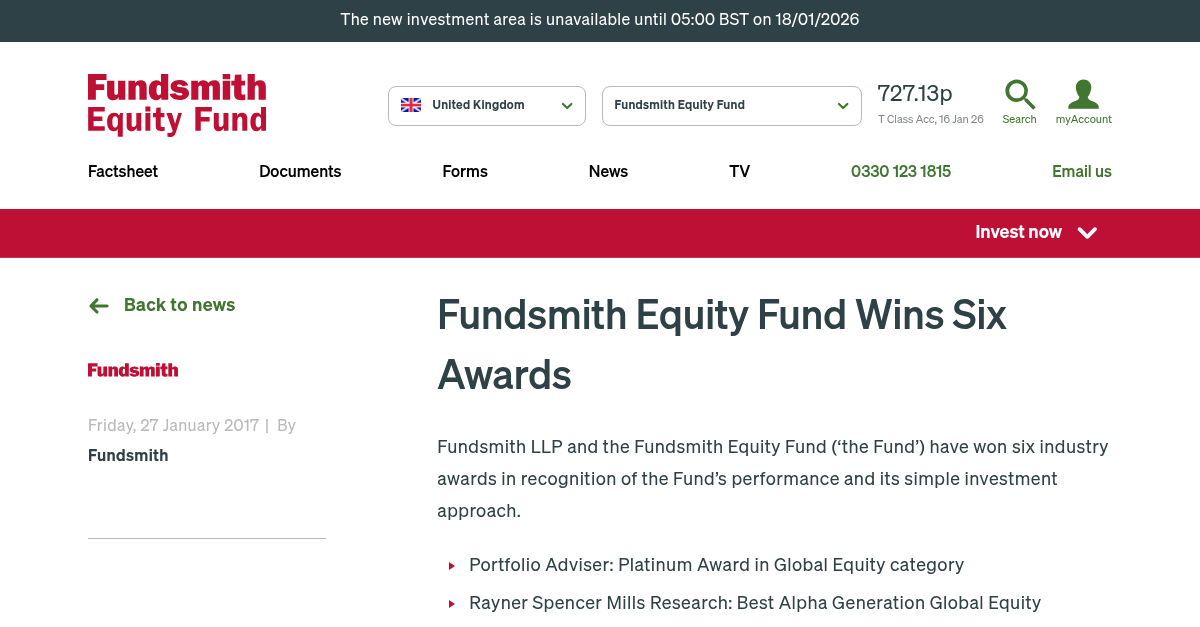The width and height of the screenshot is (1200, 627).
Task: Click the News menu item
Action: (608, 171)
